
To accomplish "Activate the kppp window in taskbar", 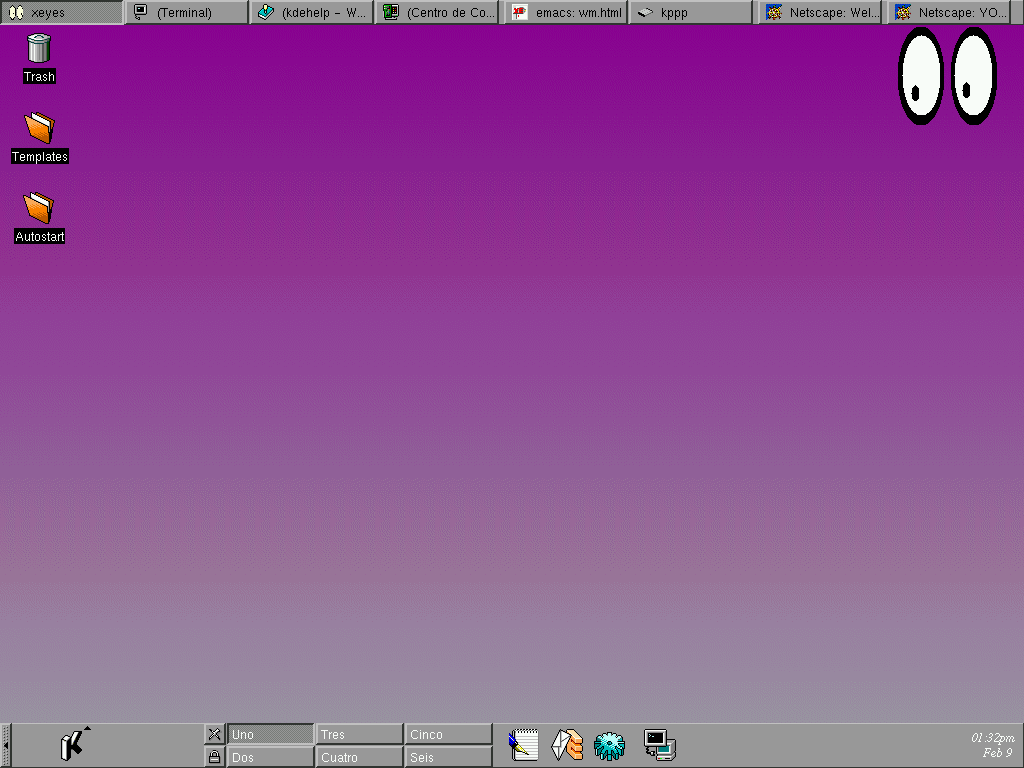I will point(690,13).
